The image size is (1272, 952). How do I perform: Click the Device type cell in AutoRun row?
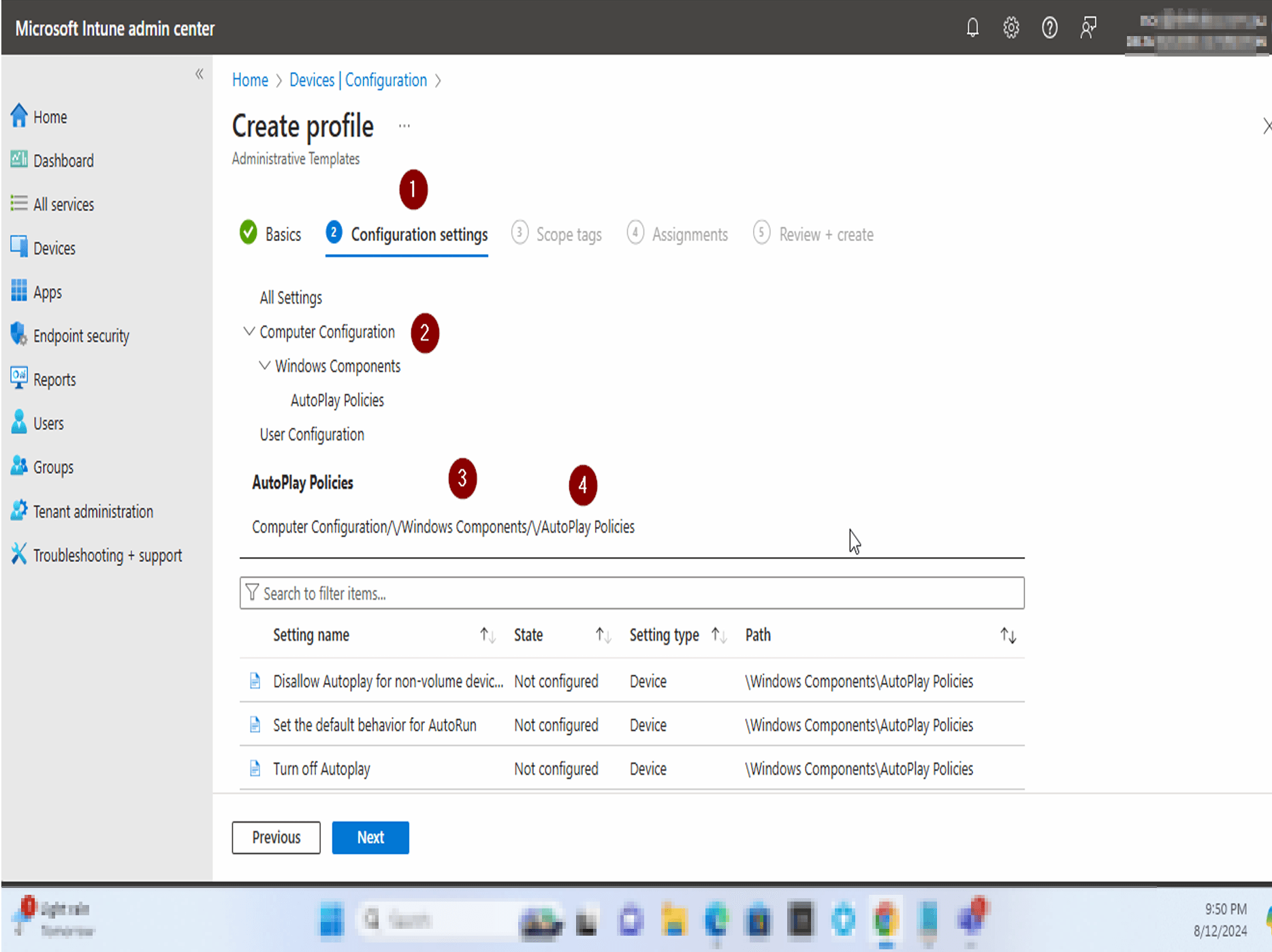click(648, 725)
